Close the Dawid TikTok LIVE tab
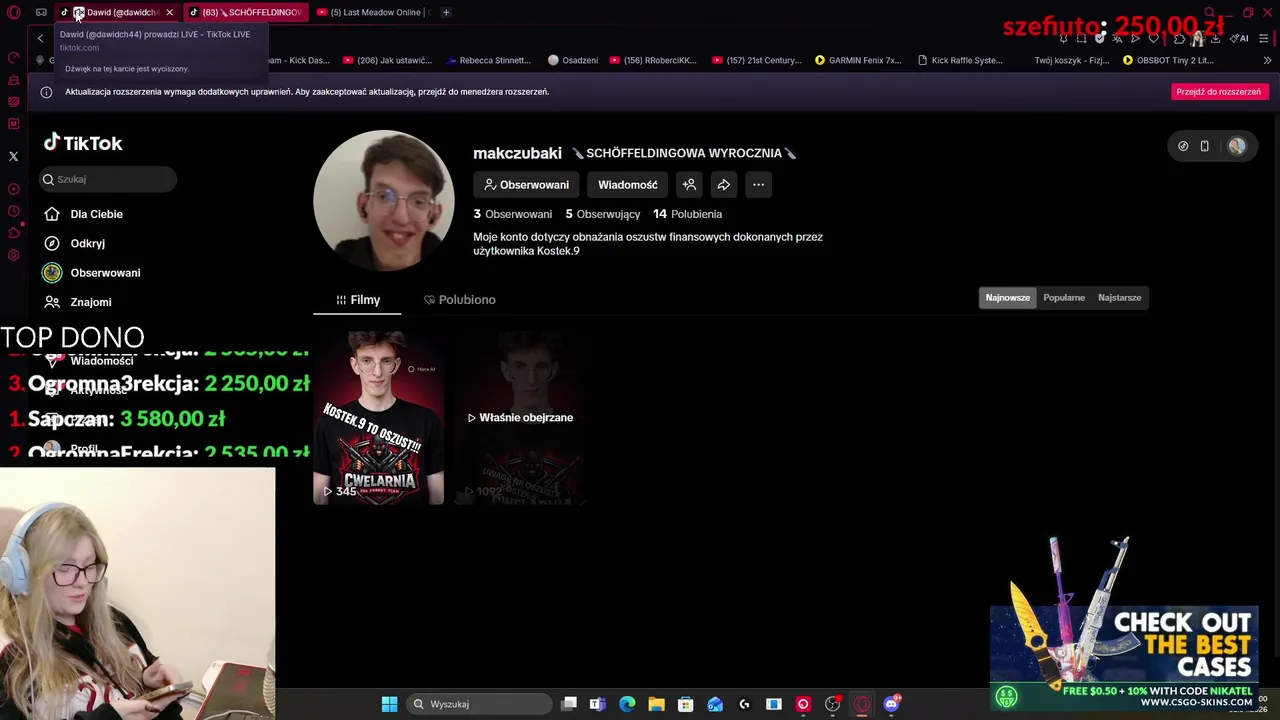Viewport: 1280px width, 720px height. [169, 12]
